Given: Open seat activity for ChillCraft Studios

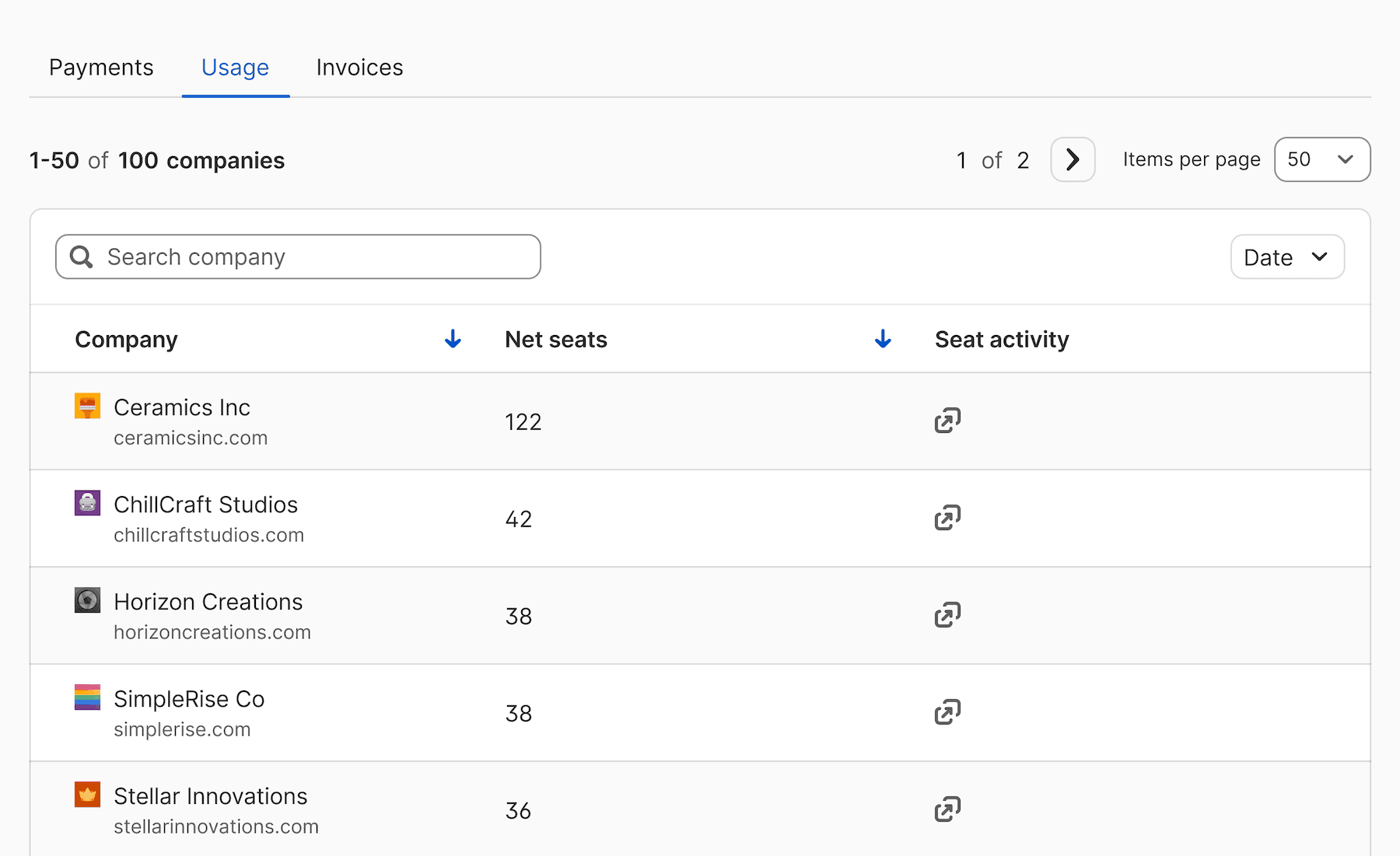Looking at the screenshot, I should click(x=947, y=518).
